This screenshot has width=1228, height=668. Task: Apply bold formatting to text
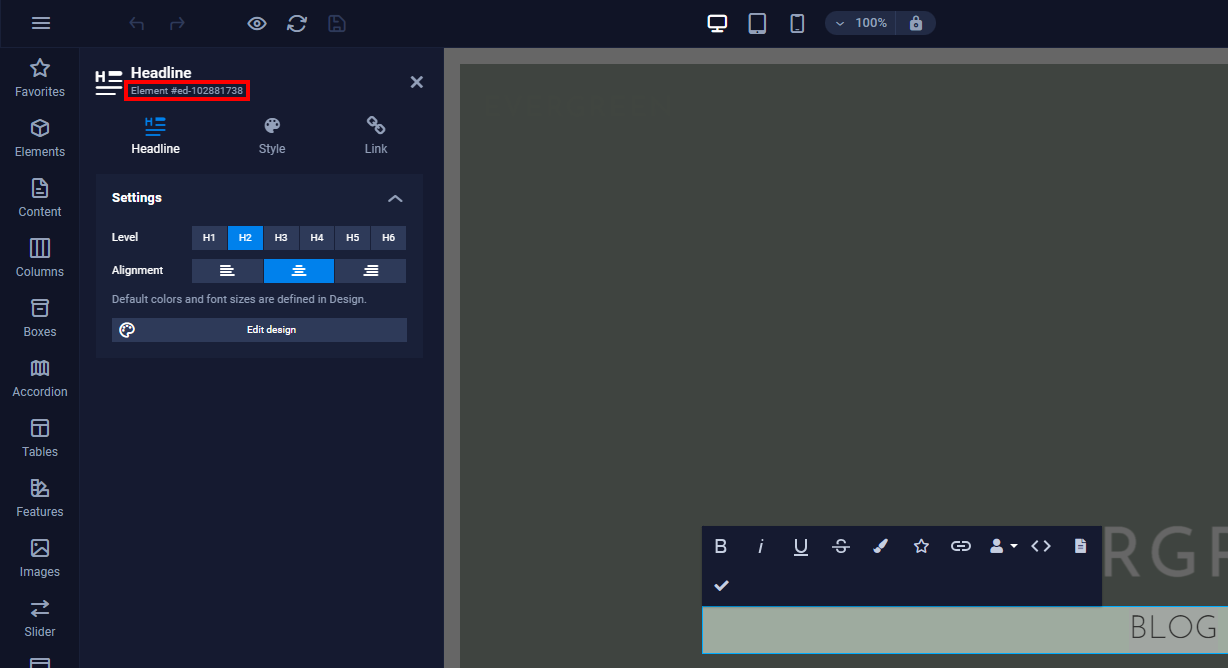click(x=720, y=546)
